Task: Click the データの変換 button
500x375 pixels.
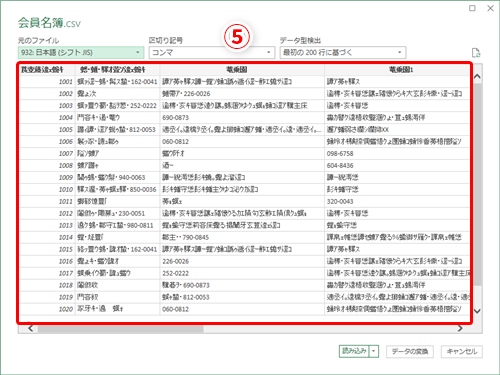Action: point(410,351)
